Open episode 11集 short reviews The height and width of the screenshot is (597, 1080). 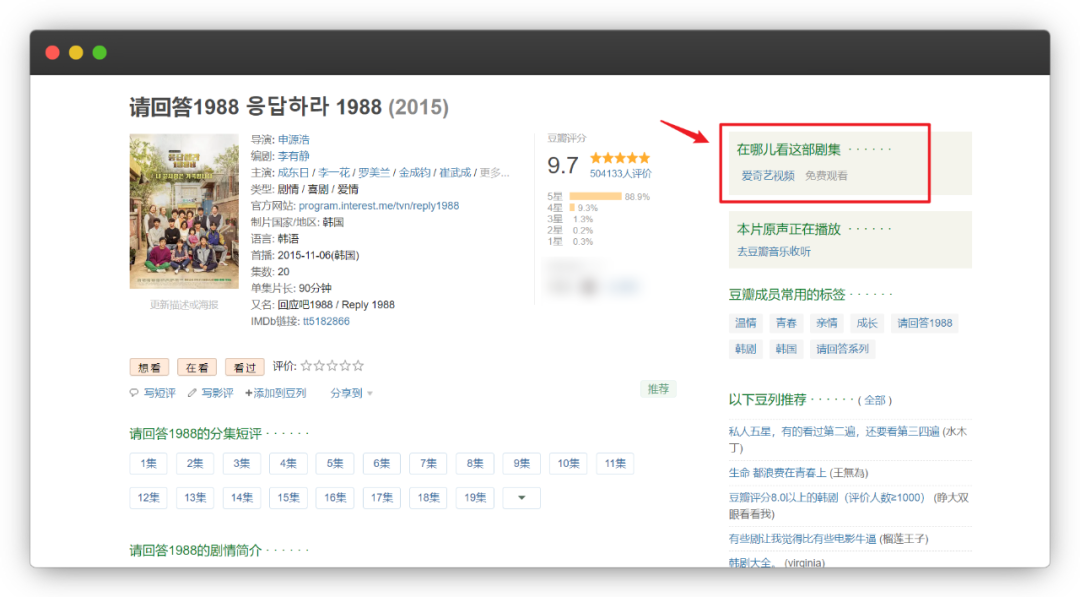615,463
